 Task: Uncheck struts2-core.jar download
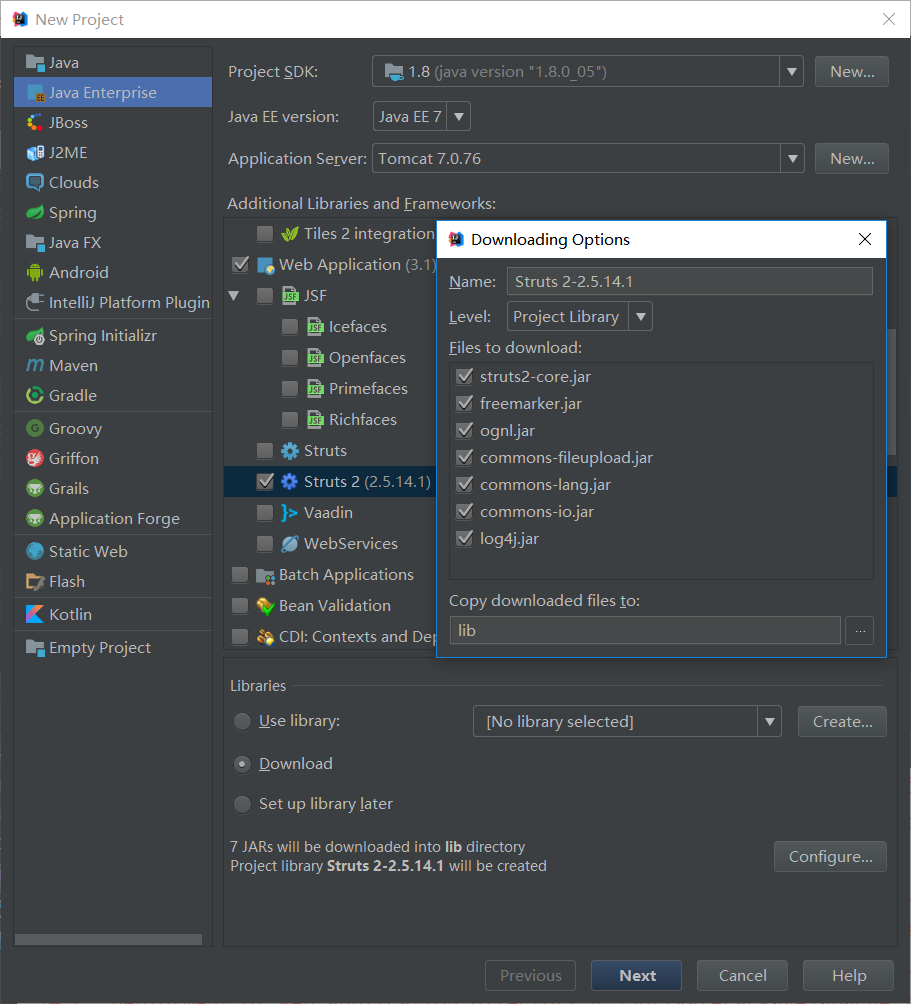click(465, 376)
